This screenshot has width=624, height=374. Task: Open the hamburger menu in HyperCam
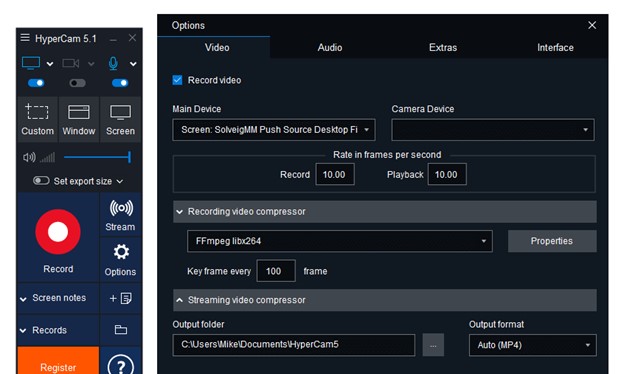tap(25, 38)
